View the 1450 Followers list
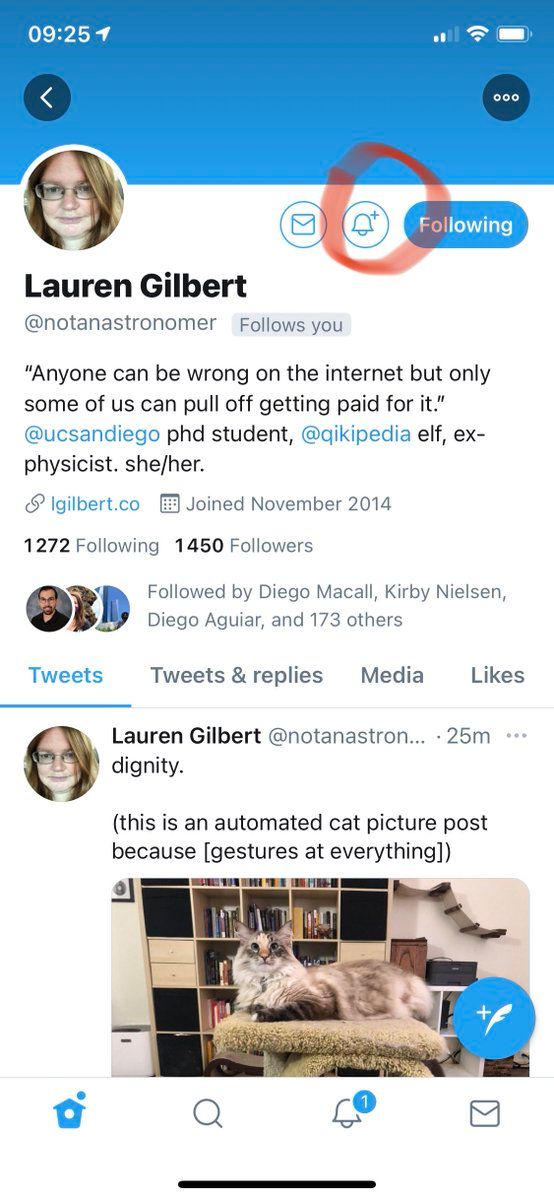554x1200 pixels. (244, 545)
